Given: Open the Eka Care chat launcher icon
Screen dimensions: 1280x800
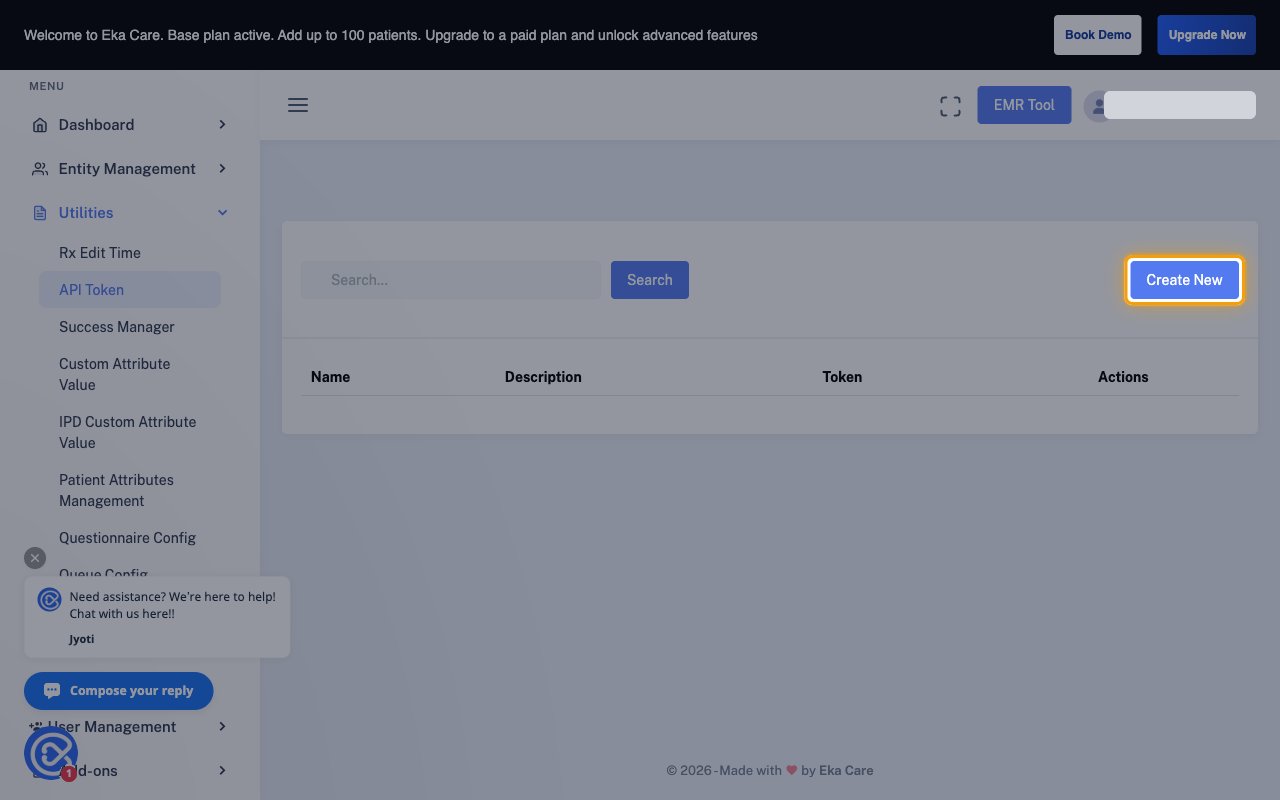Looking at the screenshot, I should 51,753.
